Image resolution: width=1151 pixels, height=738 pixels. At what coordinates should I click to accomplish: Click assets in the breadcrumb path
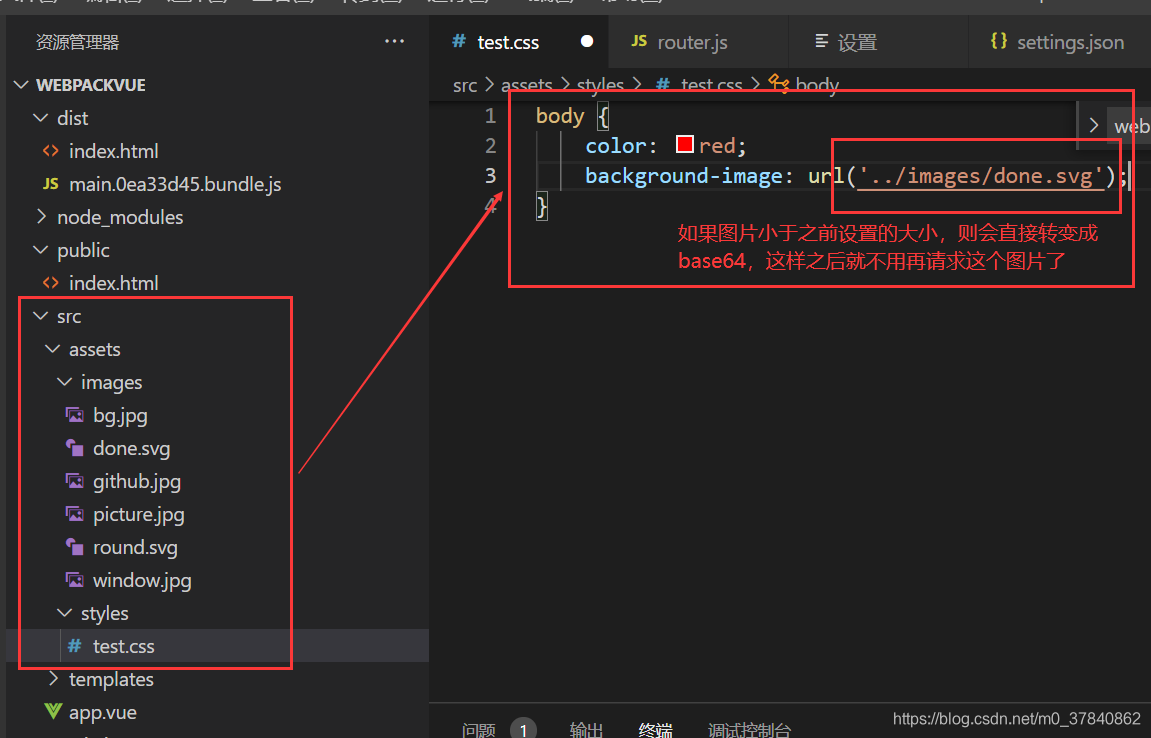pyautogui.click(x=527, y=85)
